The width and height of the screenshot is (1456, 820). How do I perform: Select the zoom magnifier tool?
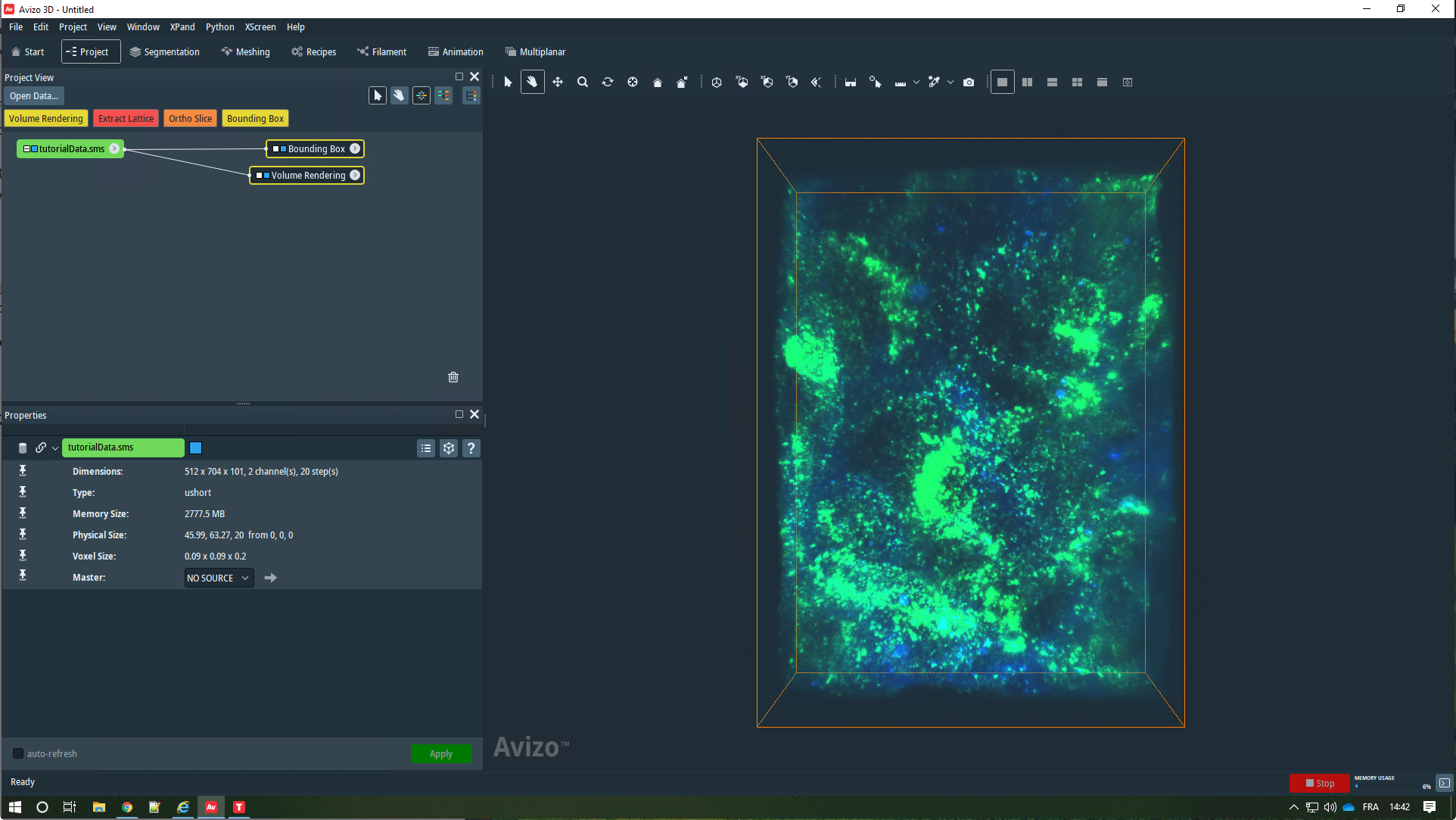tap(582, 82)
